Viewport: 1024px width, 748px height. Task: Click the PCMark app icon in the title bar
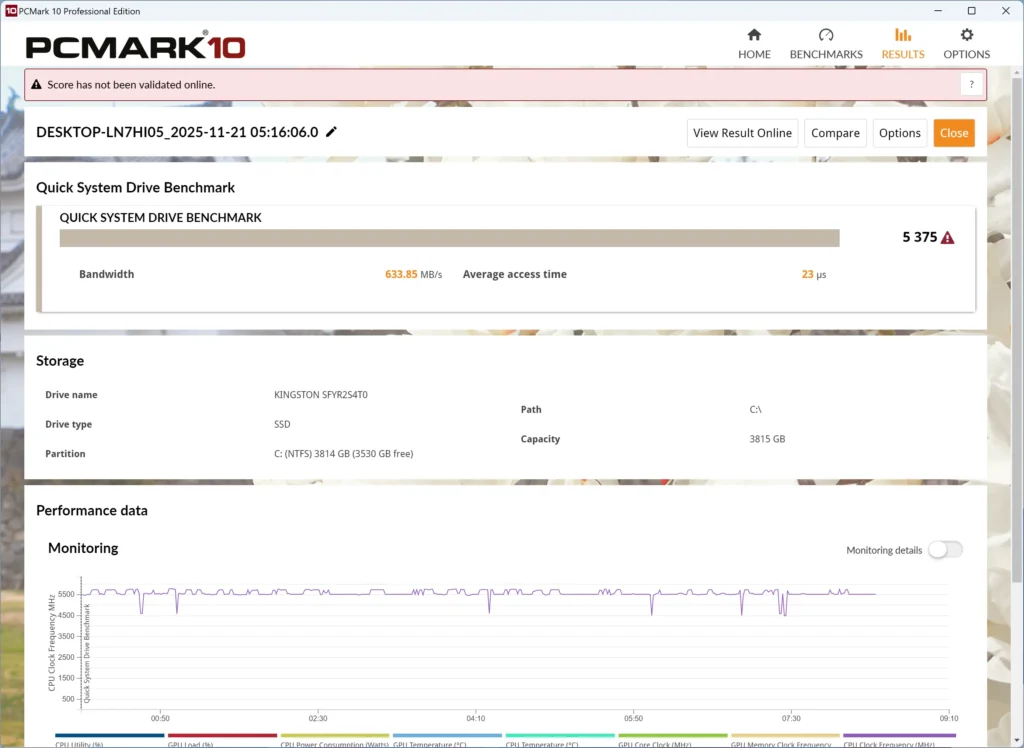[x=10, y=11]
